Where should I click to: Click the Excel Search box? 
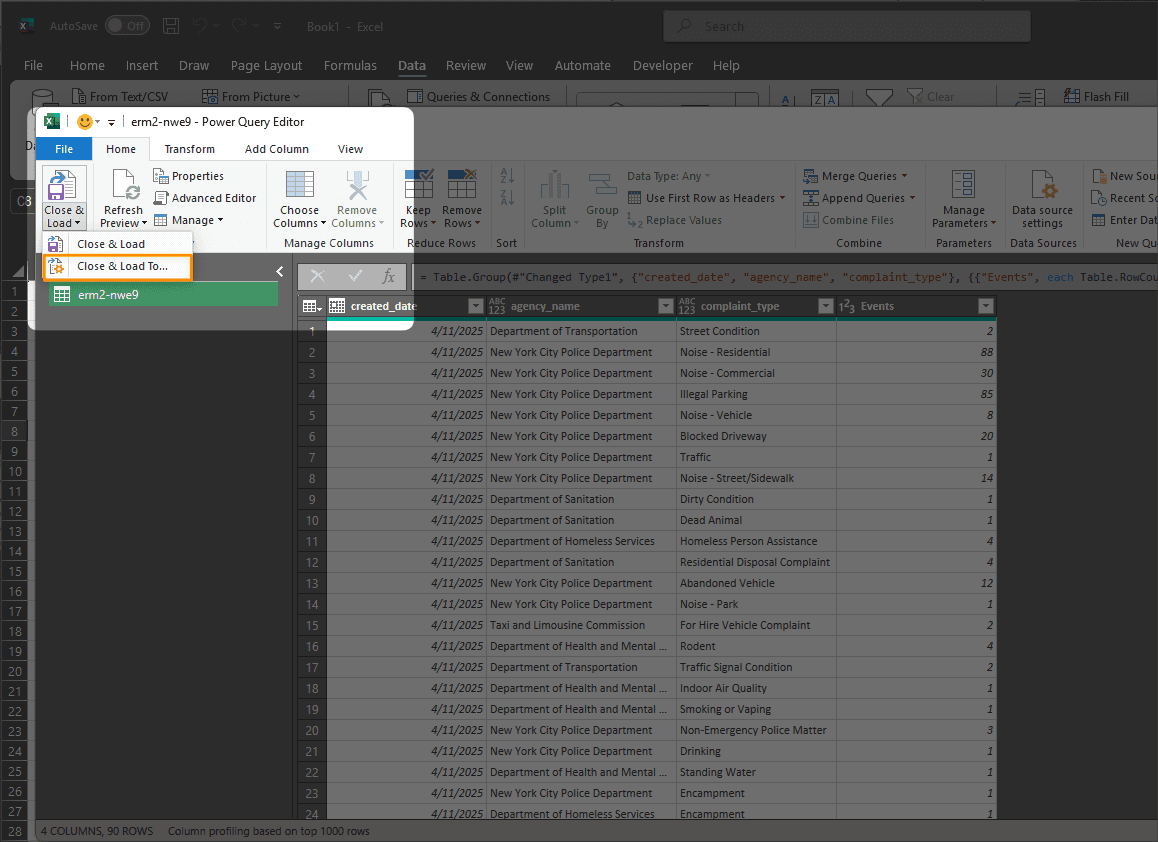pos(846,27)
